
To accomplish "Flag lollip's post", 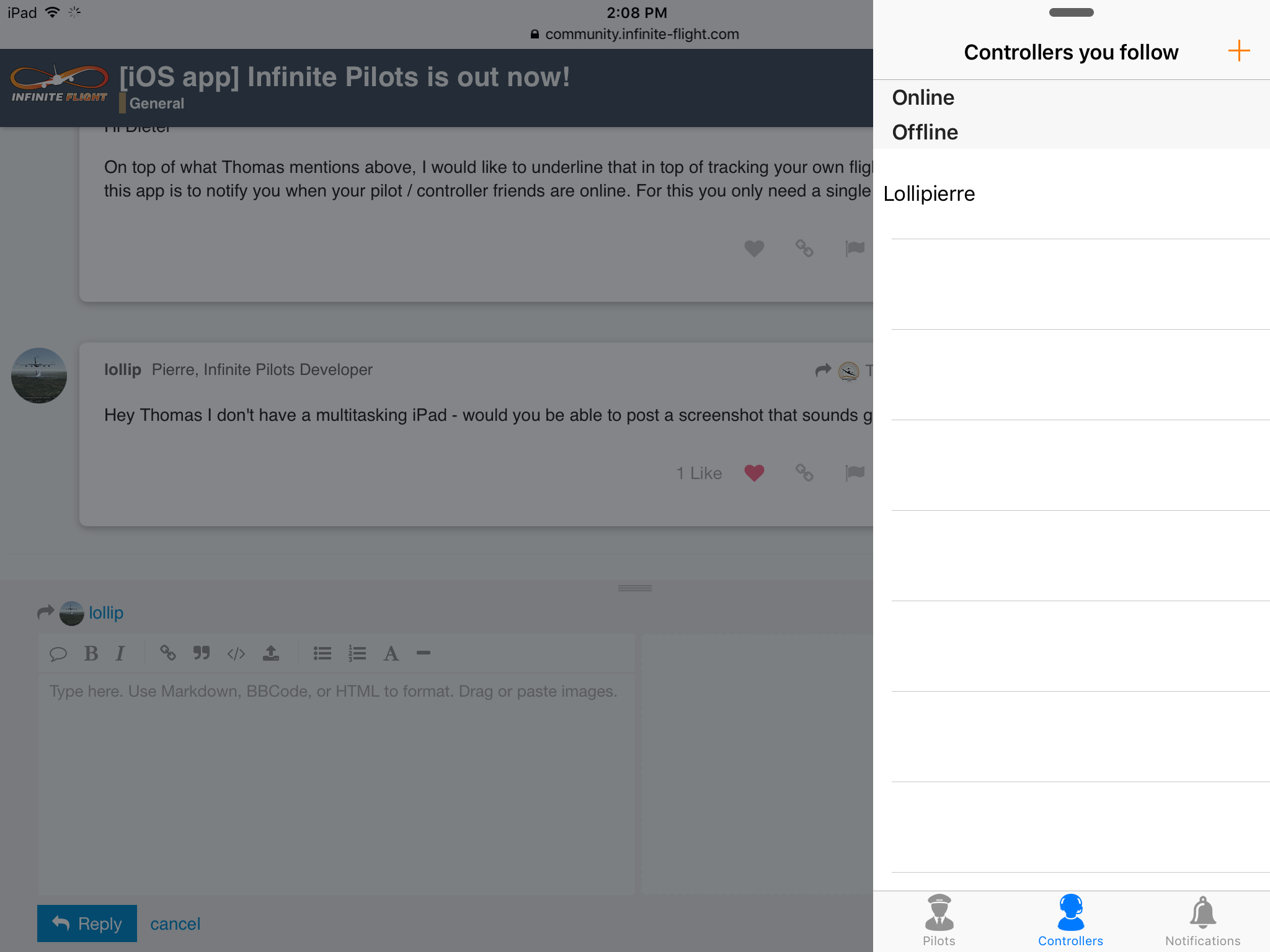I will click(855, 473).
